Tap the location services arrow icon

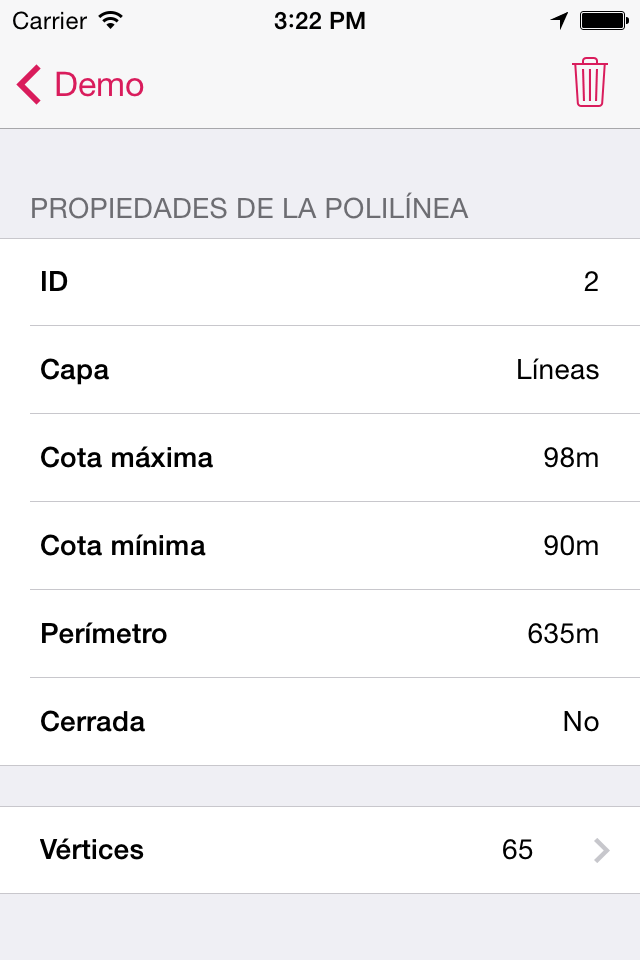(560, 20)
